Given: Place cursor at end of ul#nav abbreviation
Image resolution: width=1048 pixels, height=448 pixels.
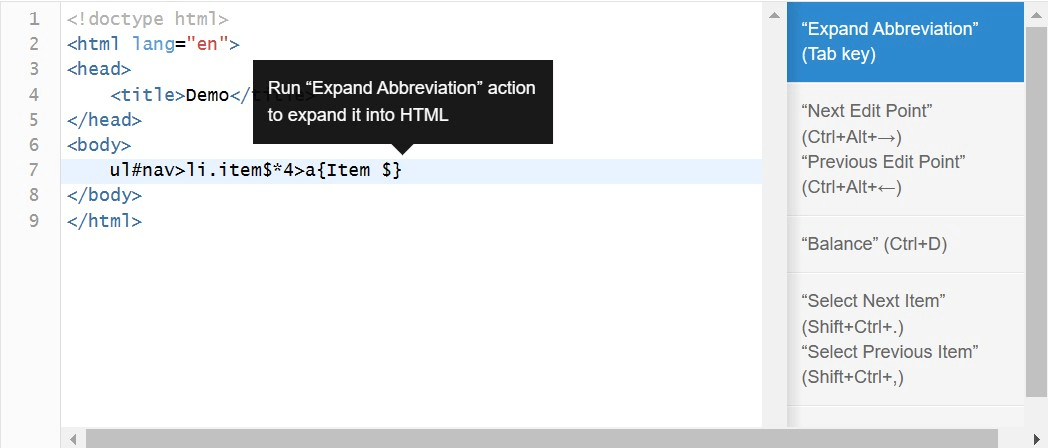Looking at the screenshot, I should [x=402, y=171].
